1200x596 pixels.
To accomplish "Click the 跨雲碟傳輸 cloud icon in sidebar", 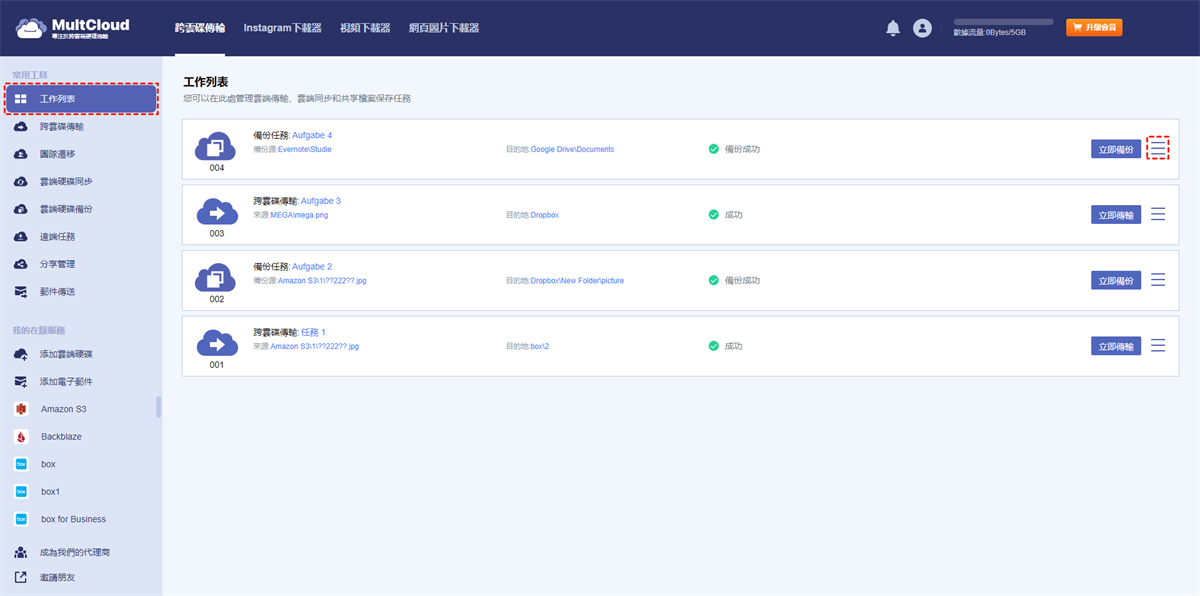I will coord(21,127).
